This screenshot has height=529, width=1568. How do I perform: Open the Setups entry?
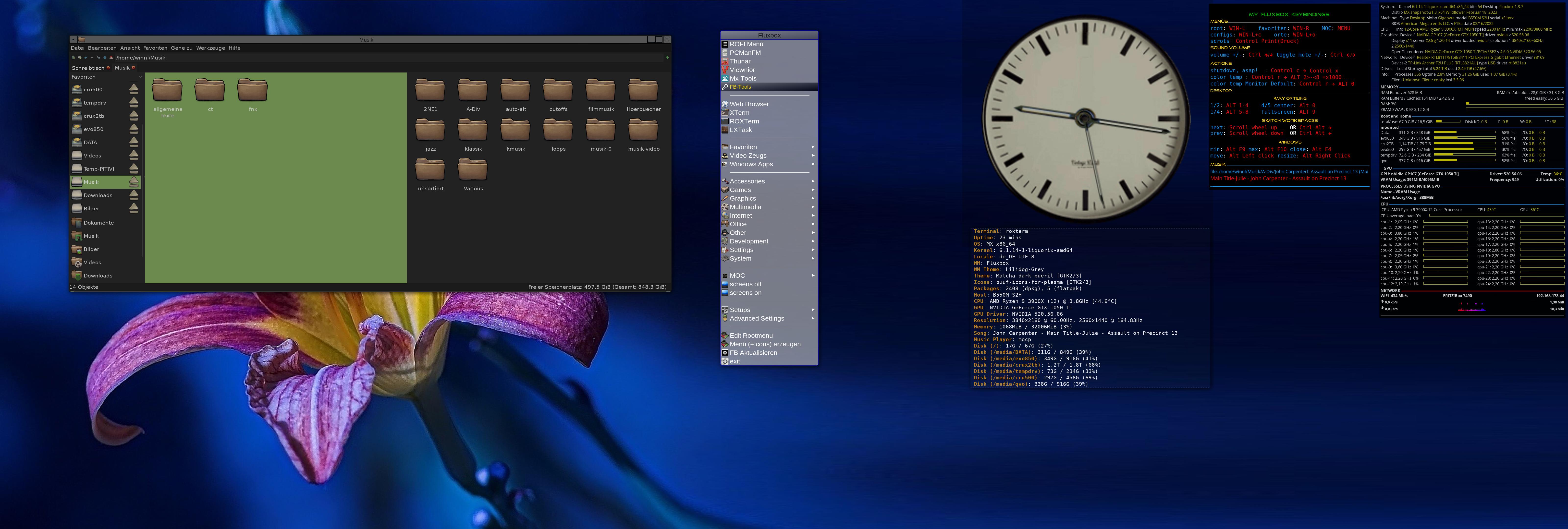click(769, 310)
